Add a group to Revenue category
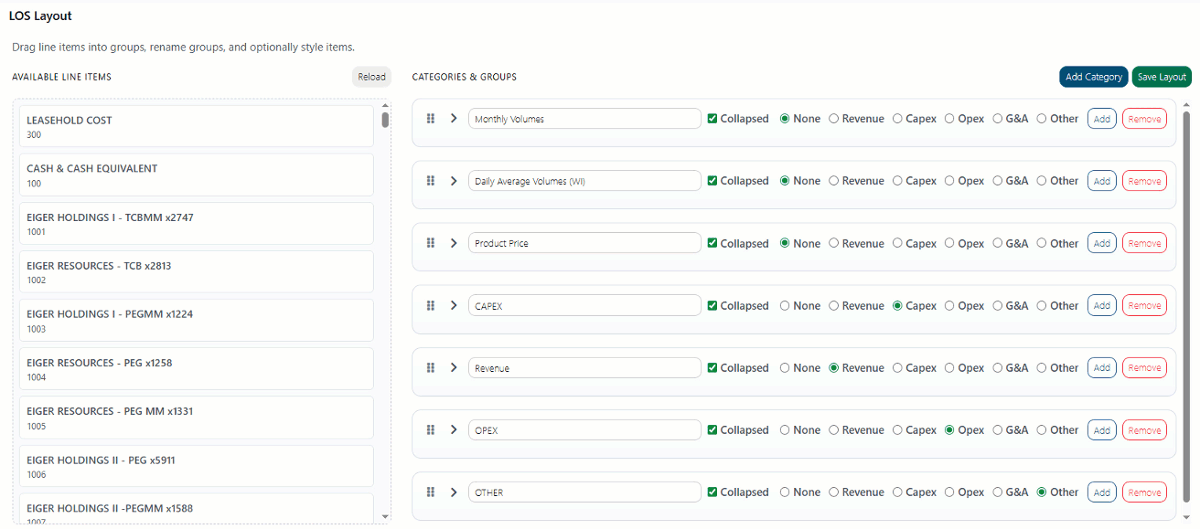Viewport: 1200px width, 529px height. point(1102,368)
